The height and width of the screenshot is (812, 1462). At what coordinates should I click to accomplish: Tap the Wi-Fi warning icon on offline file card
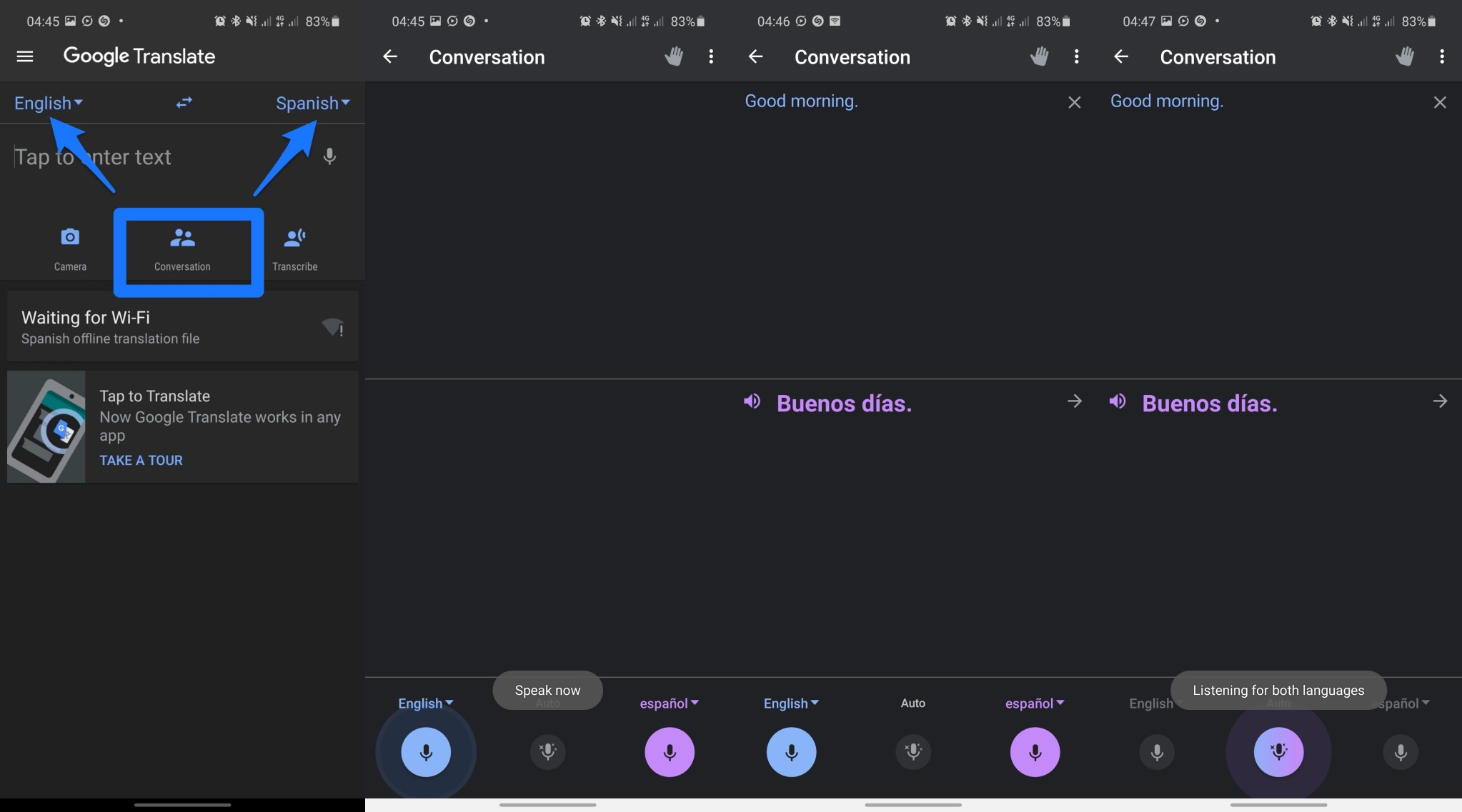(333, 327)
